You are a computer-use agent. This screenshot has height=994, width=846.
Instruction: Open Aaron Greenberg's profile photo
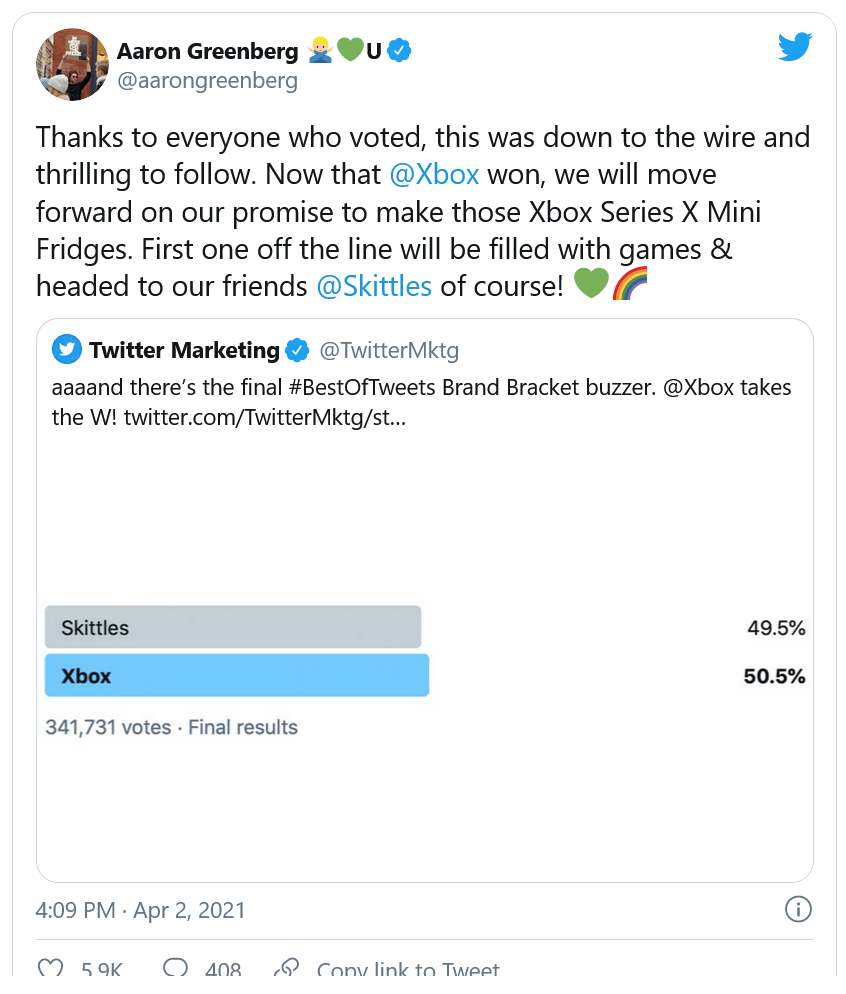(72, 64)
